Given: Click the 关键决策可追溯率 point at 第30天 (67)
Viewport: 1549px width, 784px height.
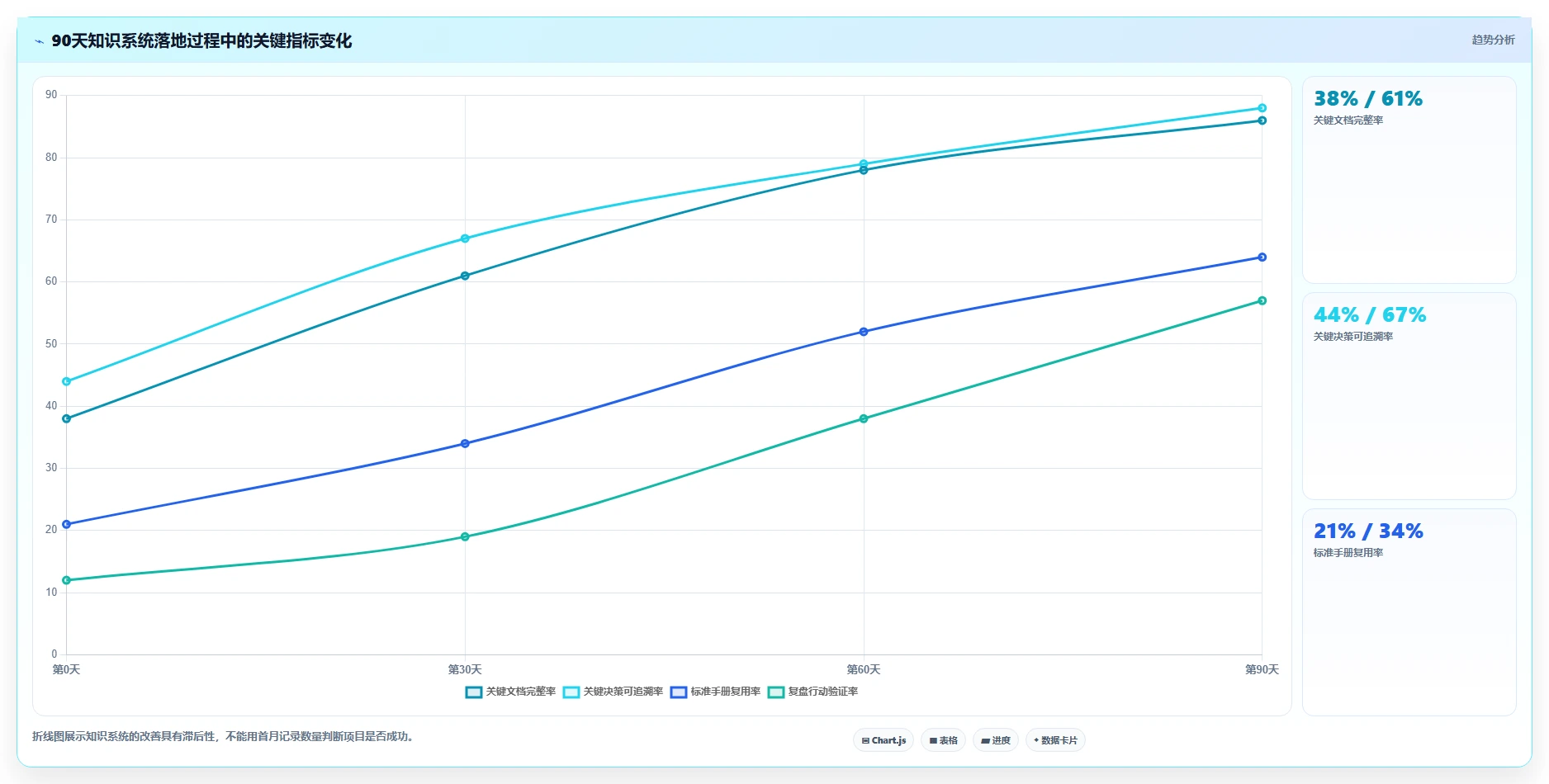Looking at the screenshot, I should (x=465, y=239).
